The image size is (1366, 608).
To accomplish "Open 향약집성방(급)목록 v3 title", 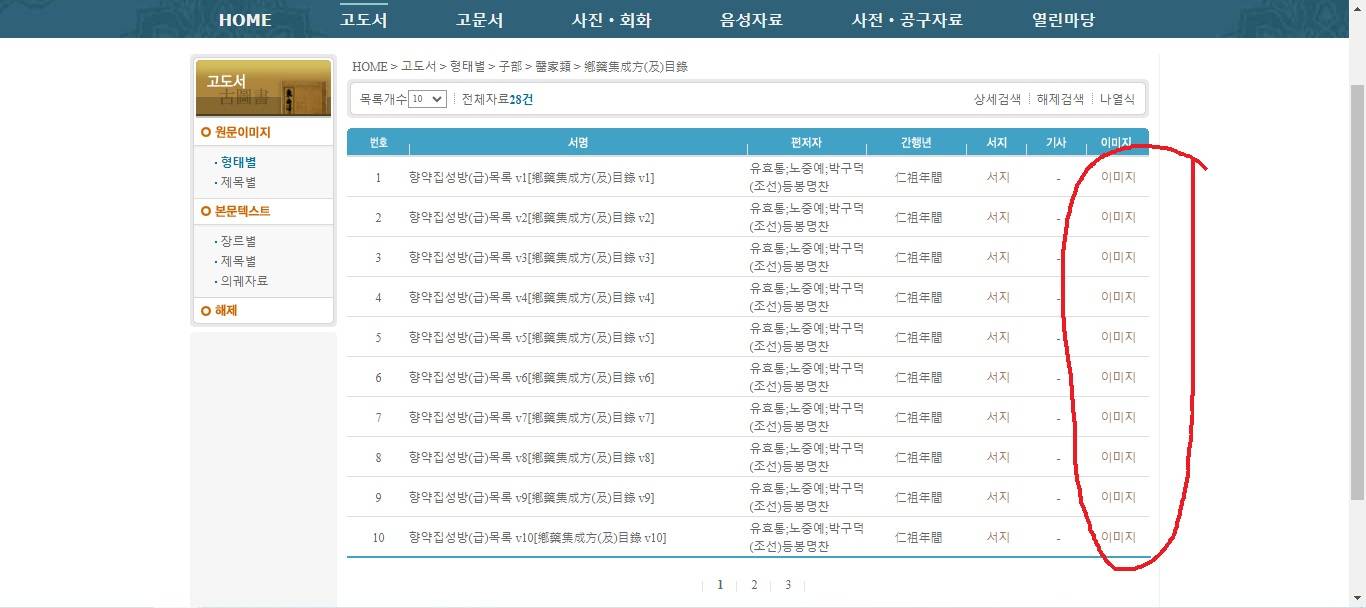I will [531, 257].
